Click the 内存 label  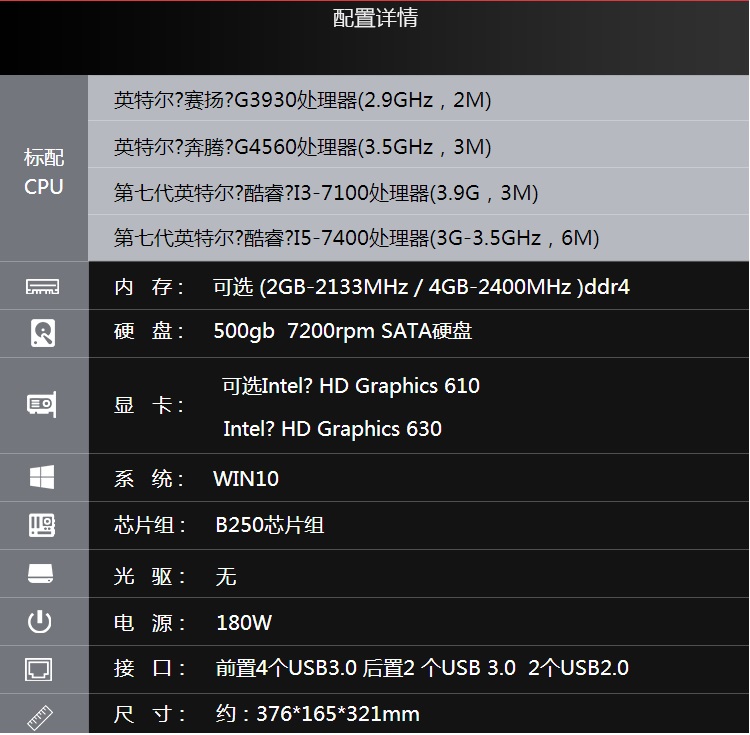click(149, 287)
